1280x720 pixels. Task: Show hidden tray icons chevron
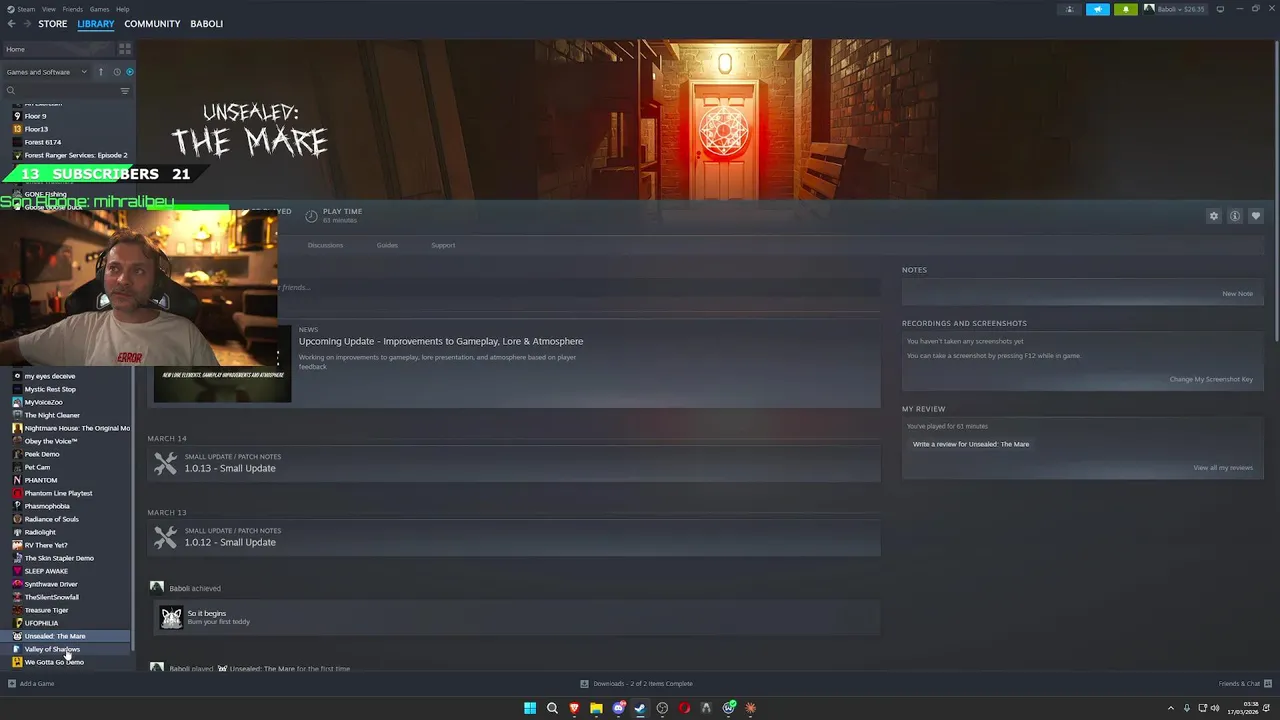[1171, 708]
